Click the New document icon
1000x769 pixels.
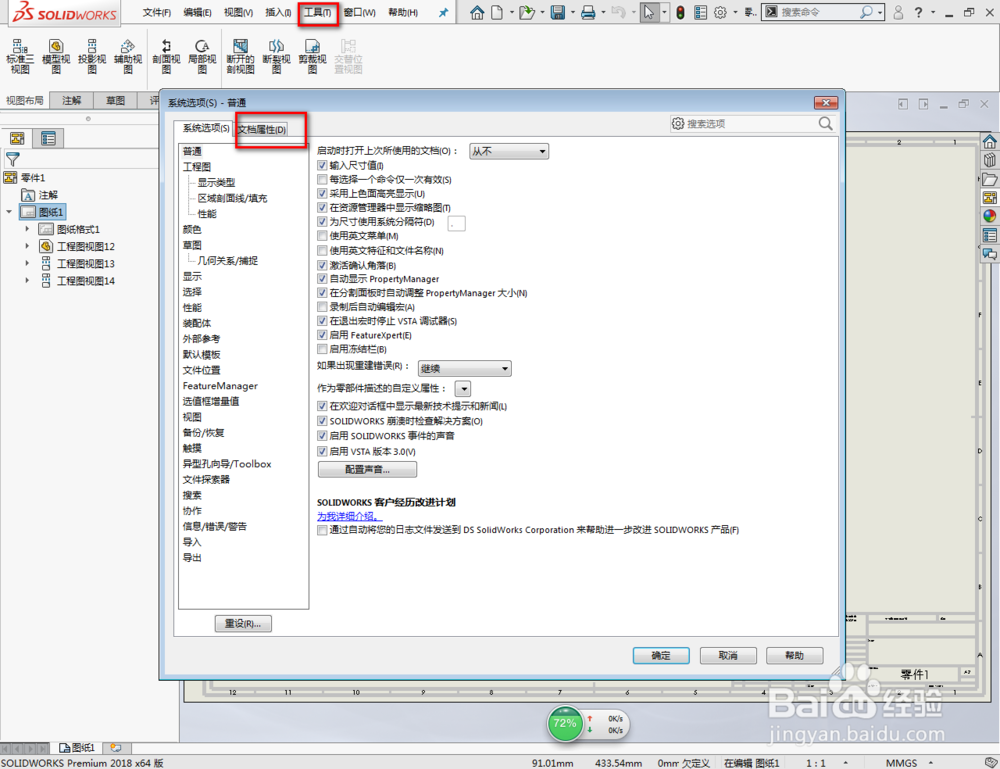point(497,12)
